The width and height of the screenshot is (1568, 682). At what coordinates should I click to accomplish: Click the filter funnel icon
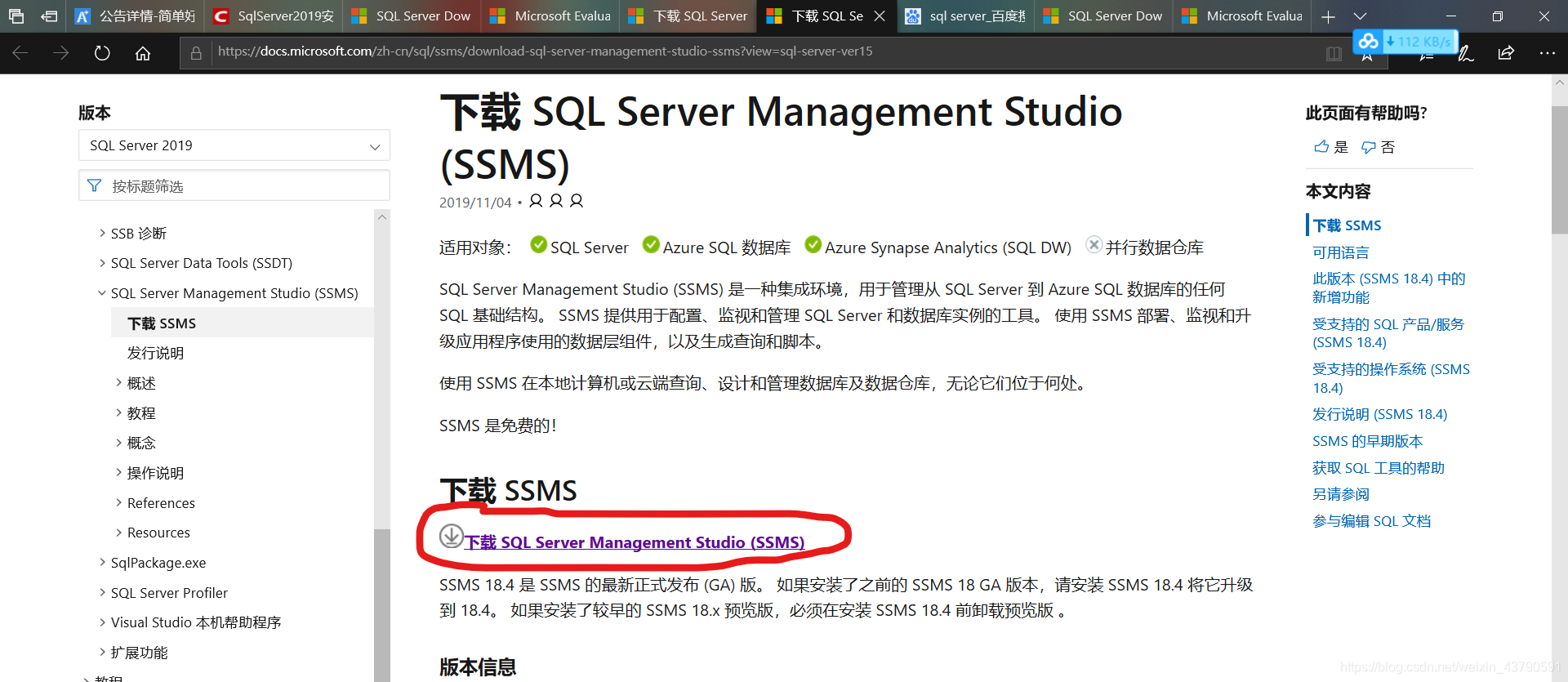coord(95,186)
